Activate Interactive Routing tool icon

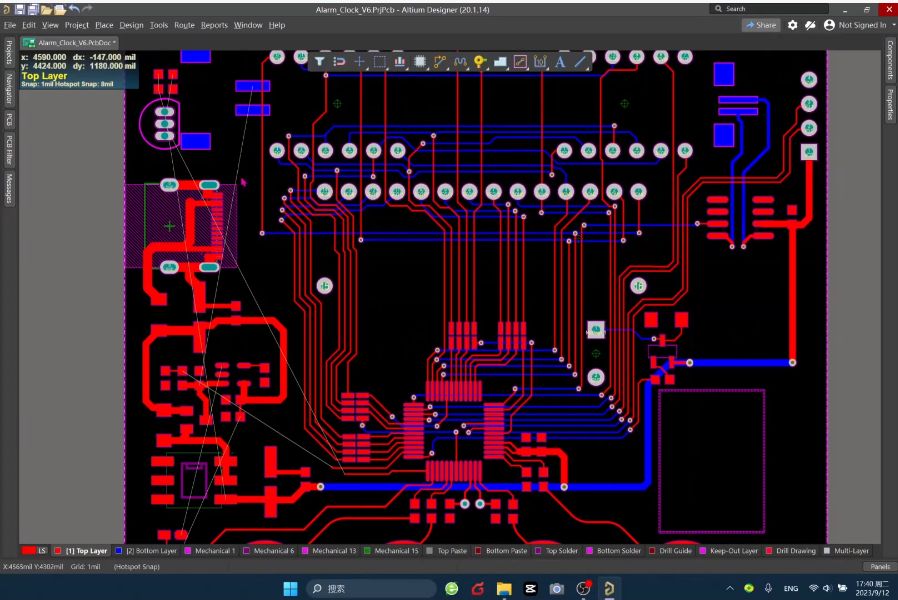(x=440, y=61)
